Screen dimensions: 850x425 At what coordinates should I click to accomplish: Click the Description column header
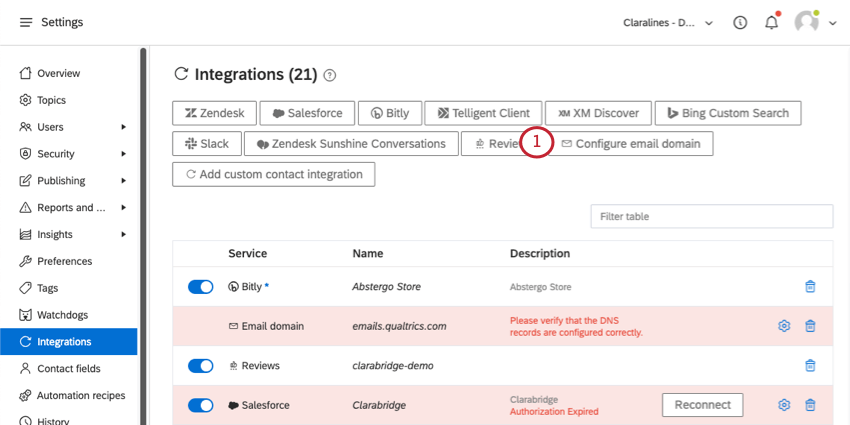coord(540,253)
